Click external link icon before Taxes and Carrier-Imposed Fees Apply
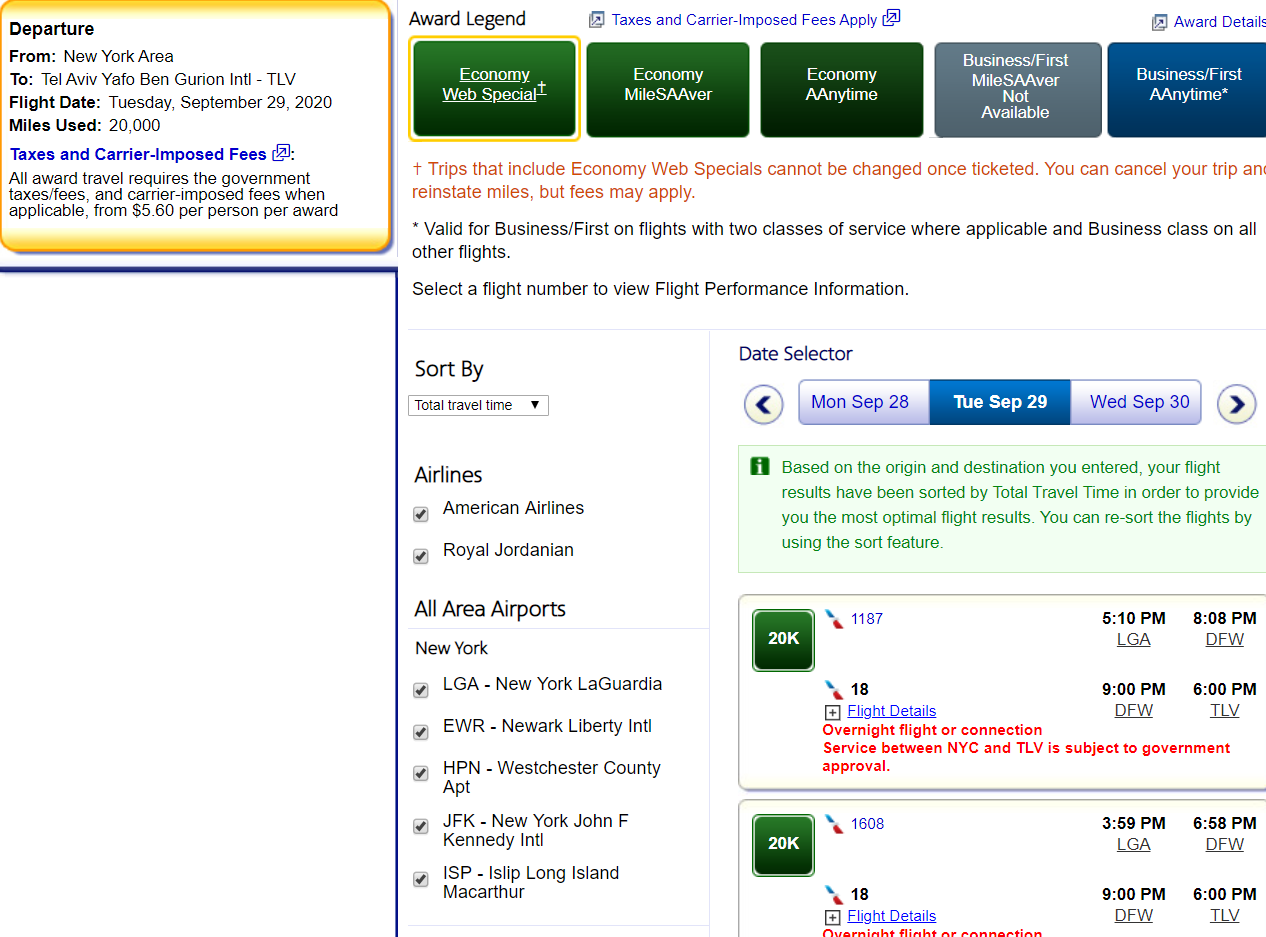Screen dimensions: 1266x937 tap(597, 19)
